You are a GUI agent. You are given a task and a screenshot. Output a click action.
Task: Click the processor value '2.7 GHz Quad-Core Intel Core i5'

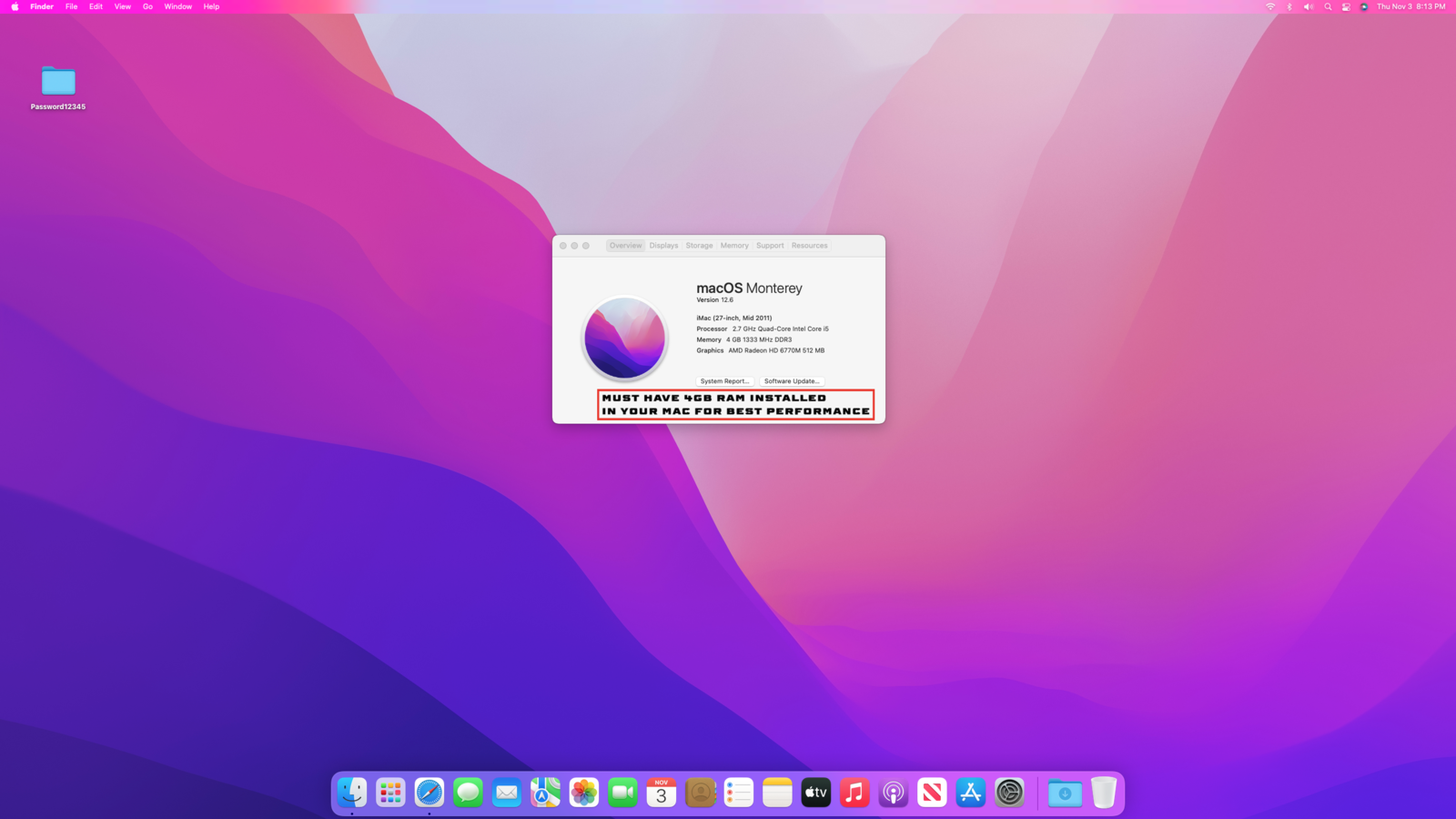click(x=780, y=329)
